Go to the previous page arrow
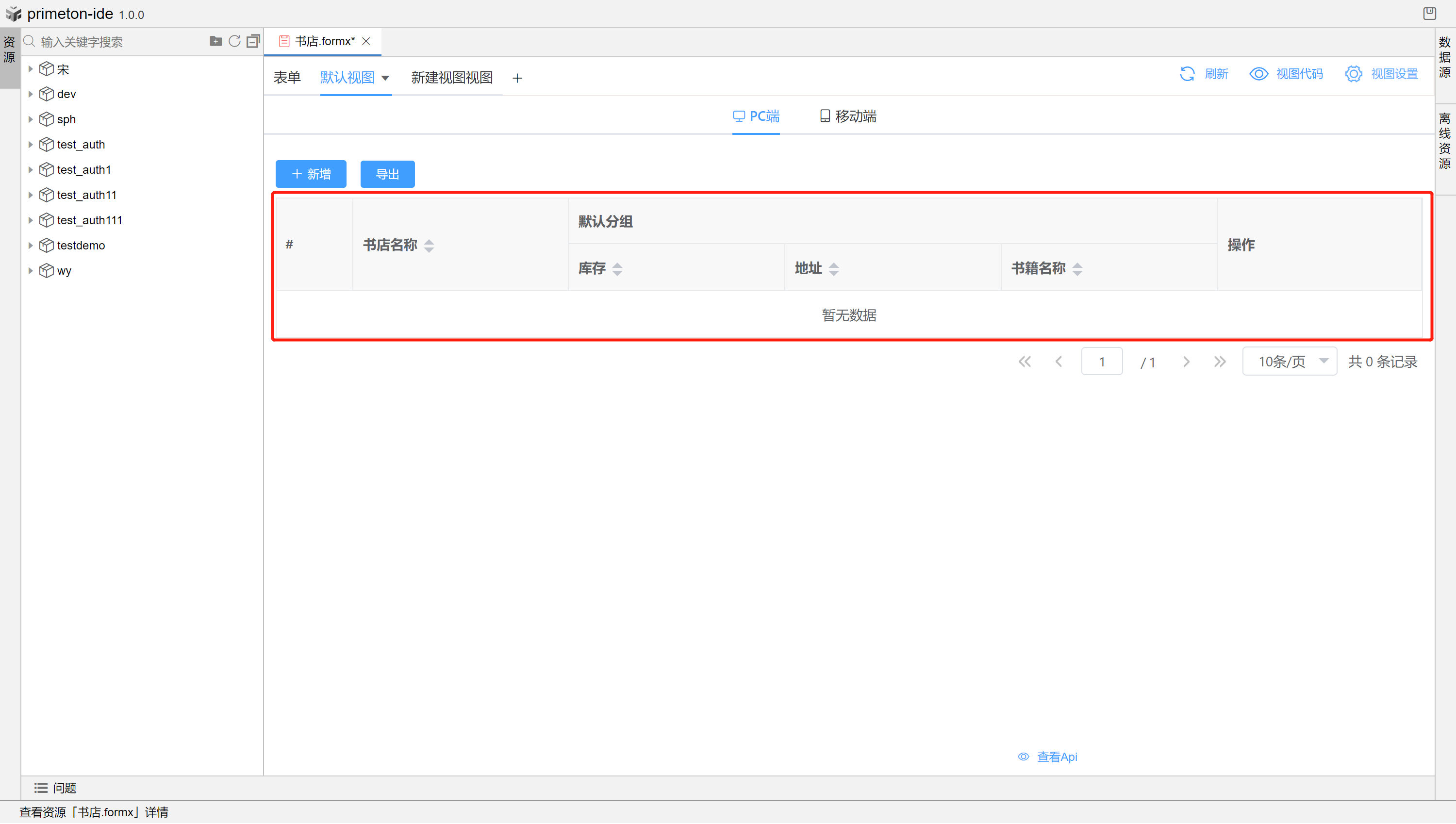1456x824 pixels. coord(1058,362)
